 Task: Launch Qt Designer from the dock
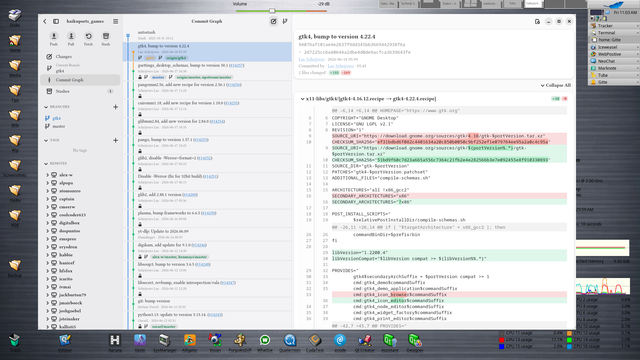(x=415, y=342)
